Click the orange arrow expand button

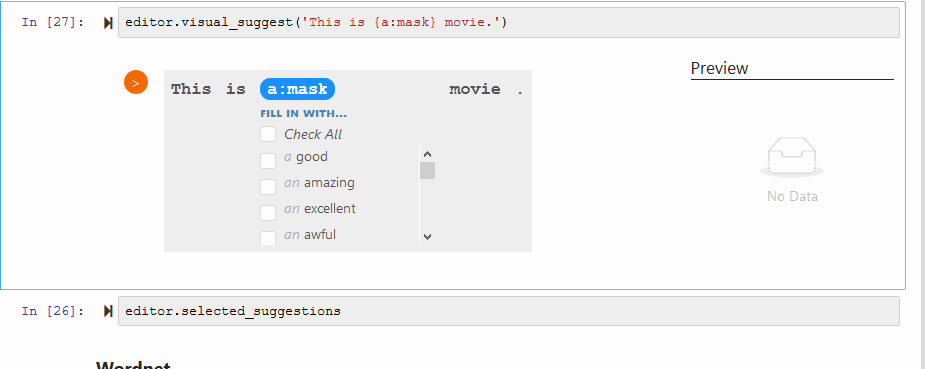[x=136, y=82]
